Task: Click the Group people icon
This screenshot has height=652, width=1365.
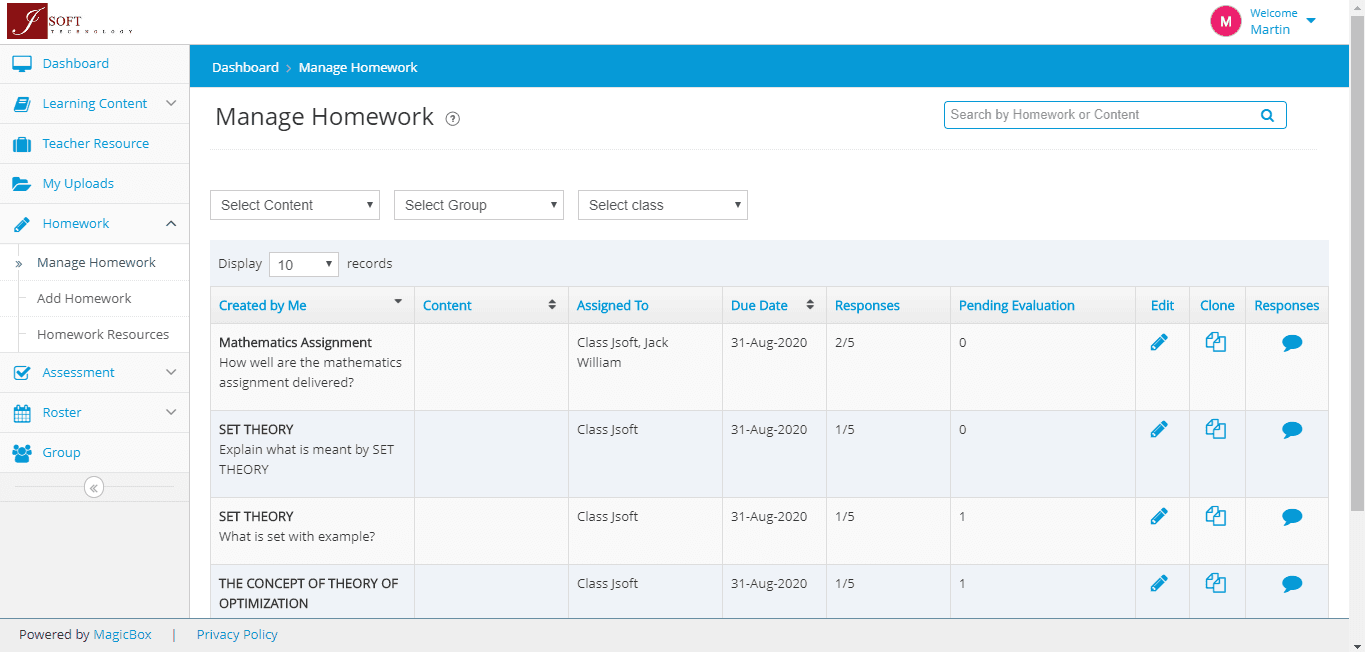Action: tap(22, 453)
